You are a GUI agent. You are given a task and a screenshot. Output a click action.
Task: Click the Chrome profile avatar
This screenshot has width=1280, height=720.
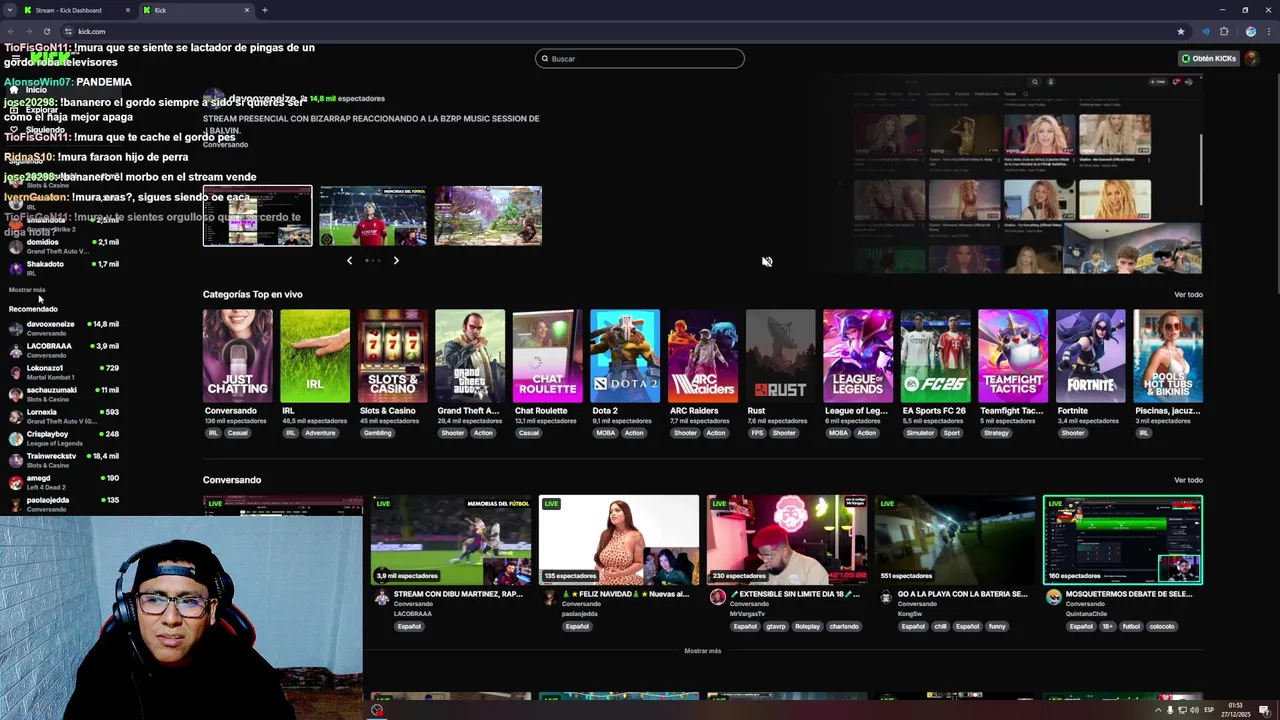click(1251, 31)
